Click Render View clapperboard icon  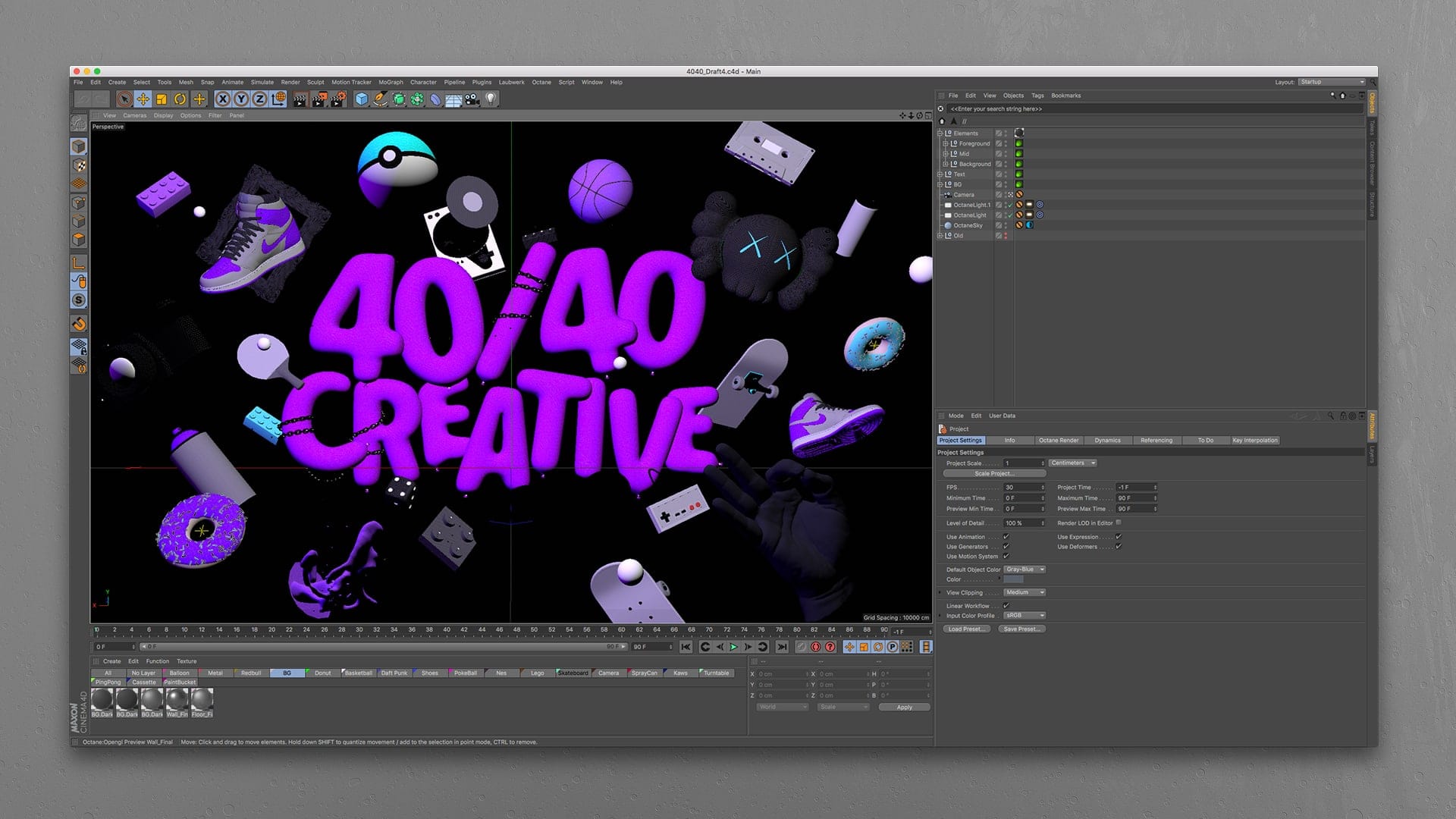pyautogui.click(x=300, y=99)
